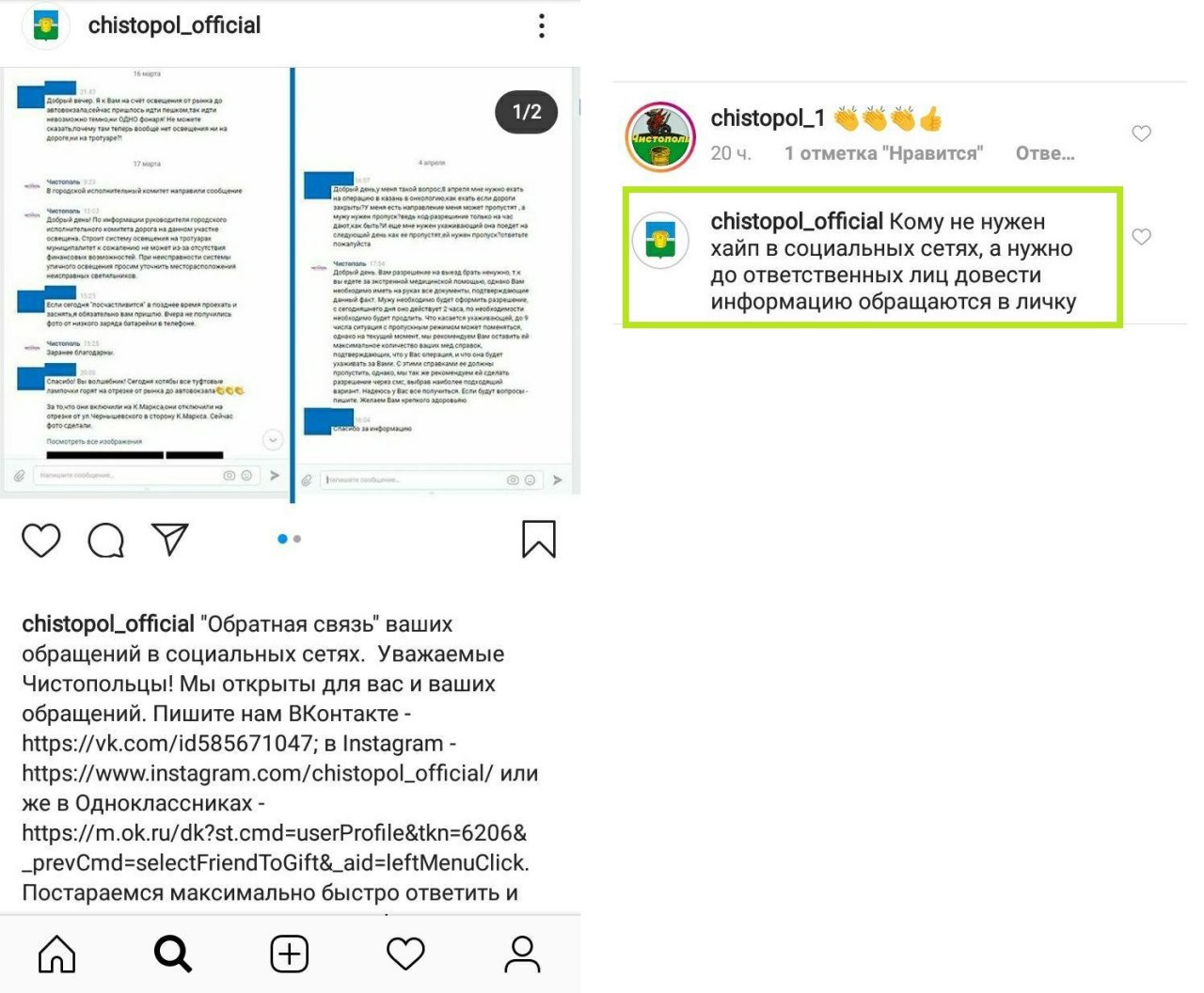Viewport: 1204px width, 993px height.
Task: Go to Home tab in bottom bar
Action: coord(57,954)
